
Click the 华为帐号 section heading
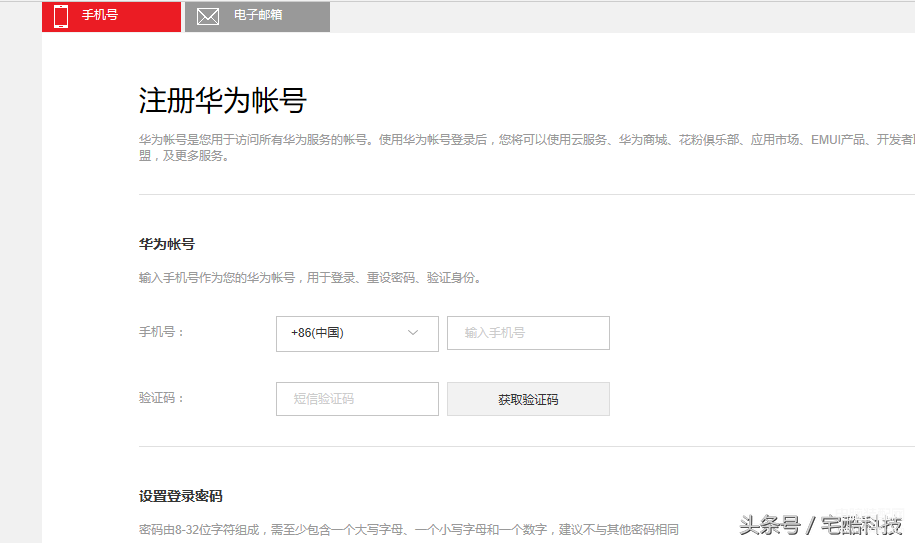pyautogui.click(x=167, y=244)
